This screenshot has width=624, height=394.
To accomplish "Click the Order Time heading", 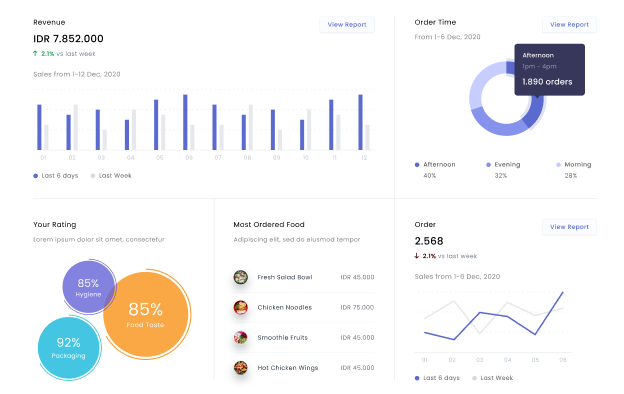I will [435, 22].
